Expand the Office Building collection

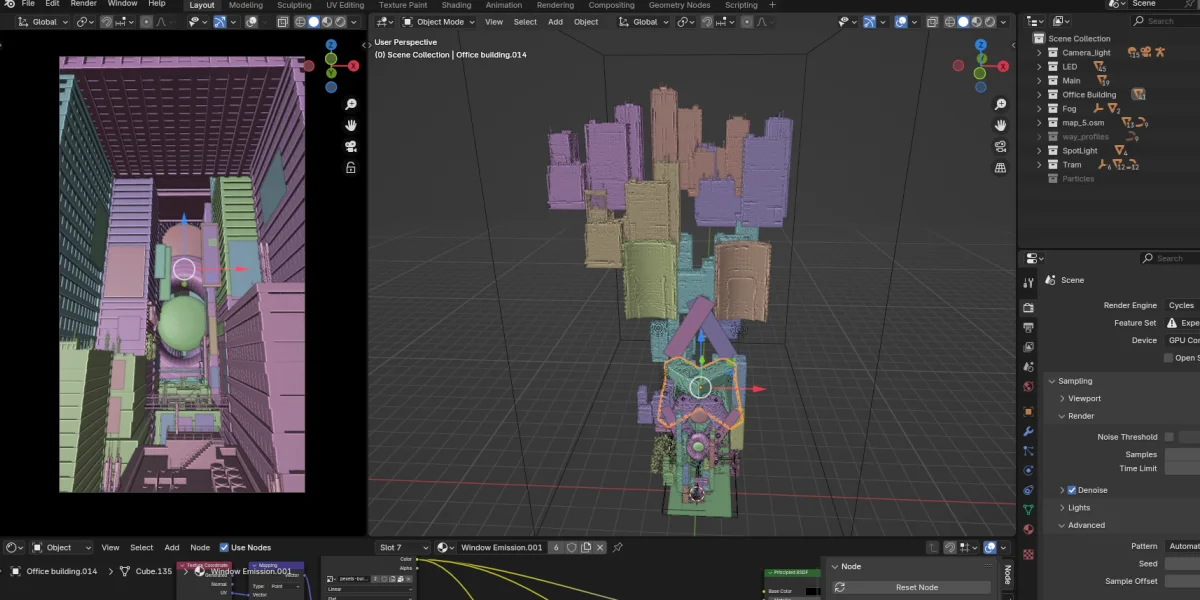click(x=1040, y=94)
